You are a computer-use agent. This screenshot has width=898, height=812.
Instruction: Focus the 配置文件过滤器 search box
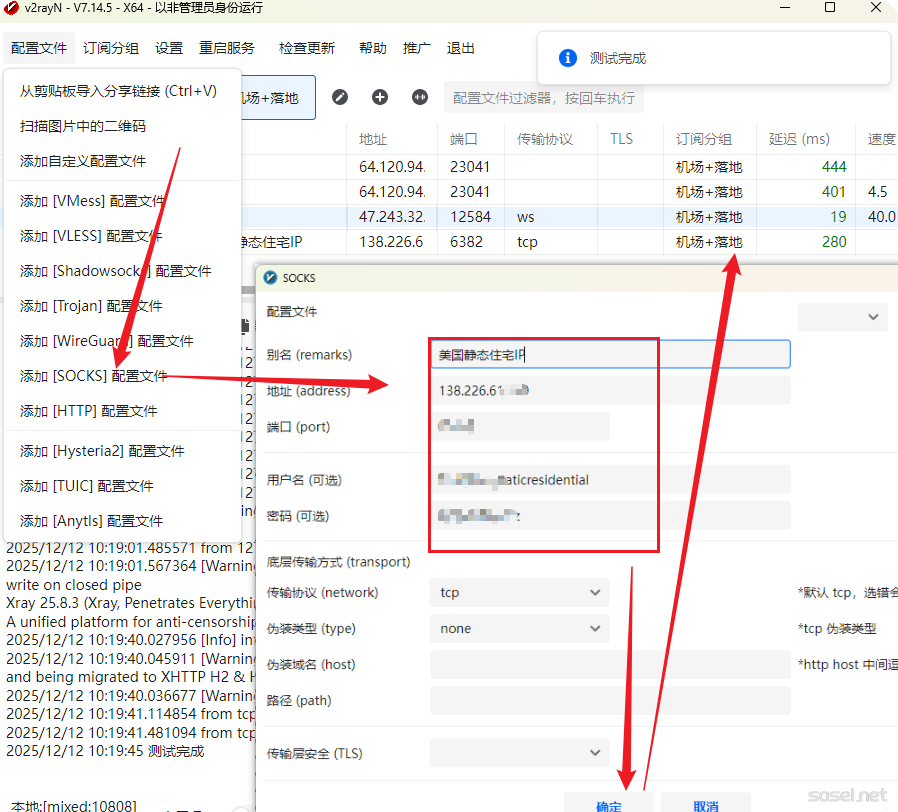click(543, 98)
